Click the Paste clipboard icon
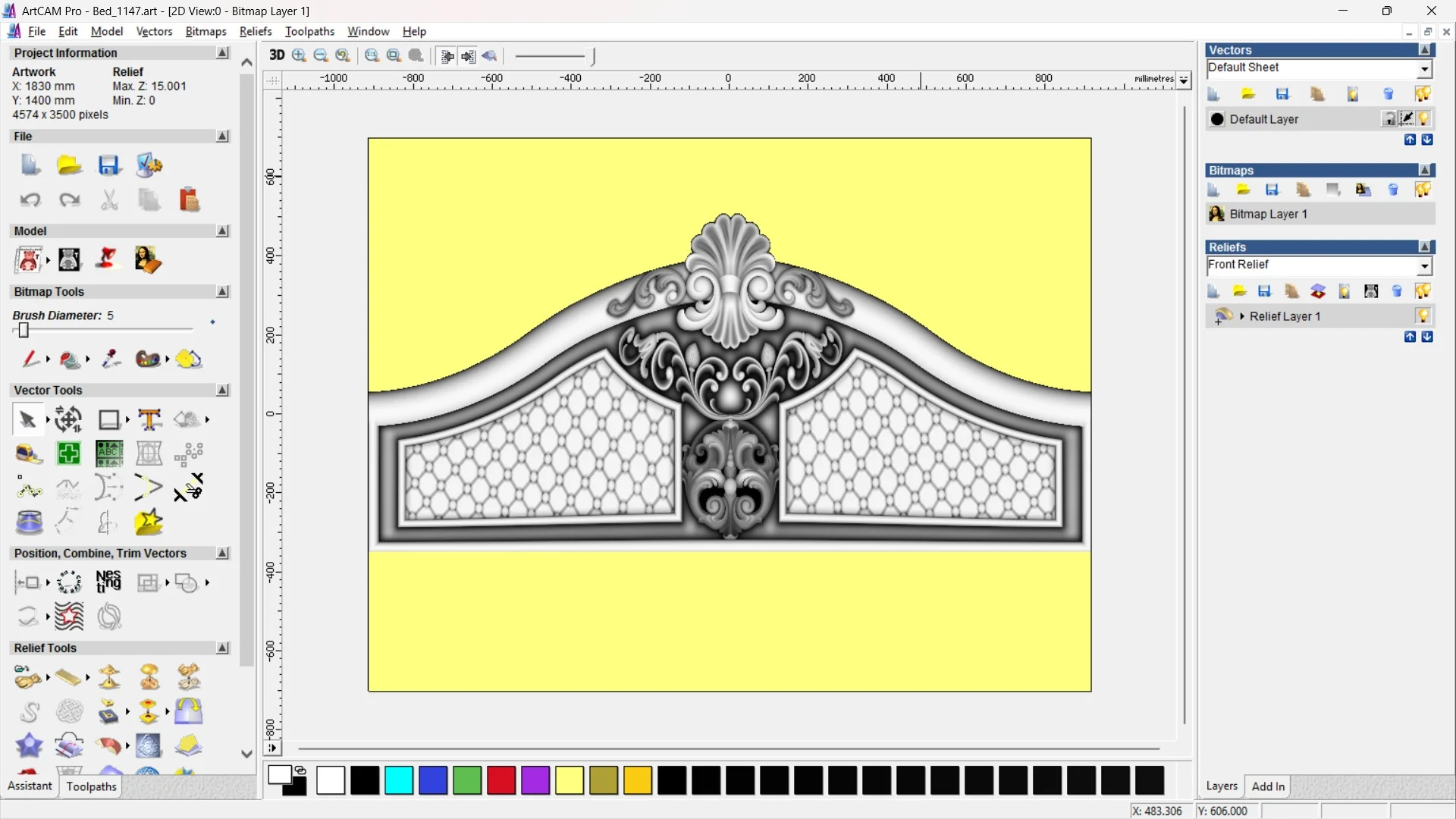This screenshot has width=1456, height=819. click(189, 200)
